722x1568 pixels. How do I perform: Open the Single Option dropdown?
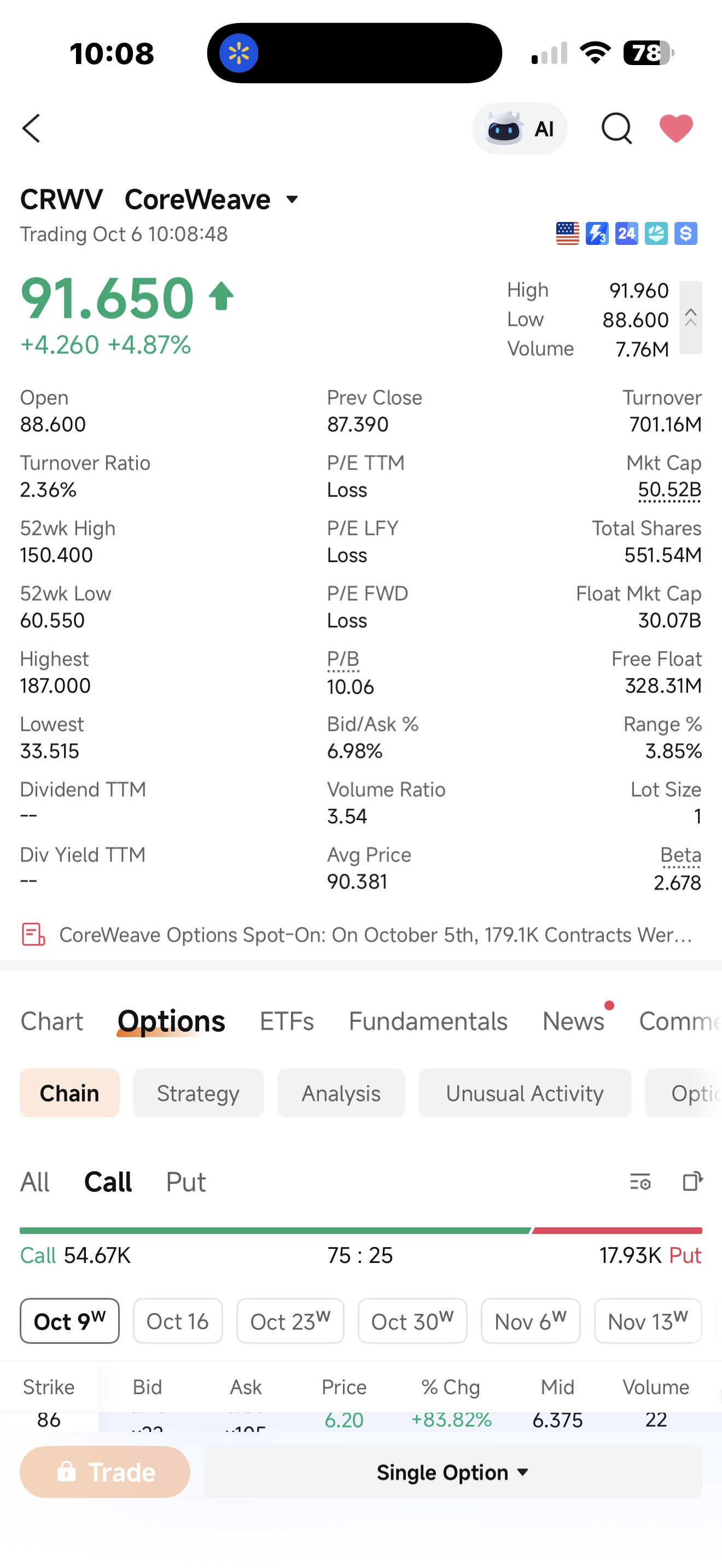click(452, 1472)
